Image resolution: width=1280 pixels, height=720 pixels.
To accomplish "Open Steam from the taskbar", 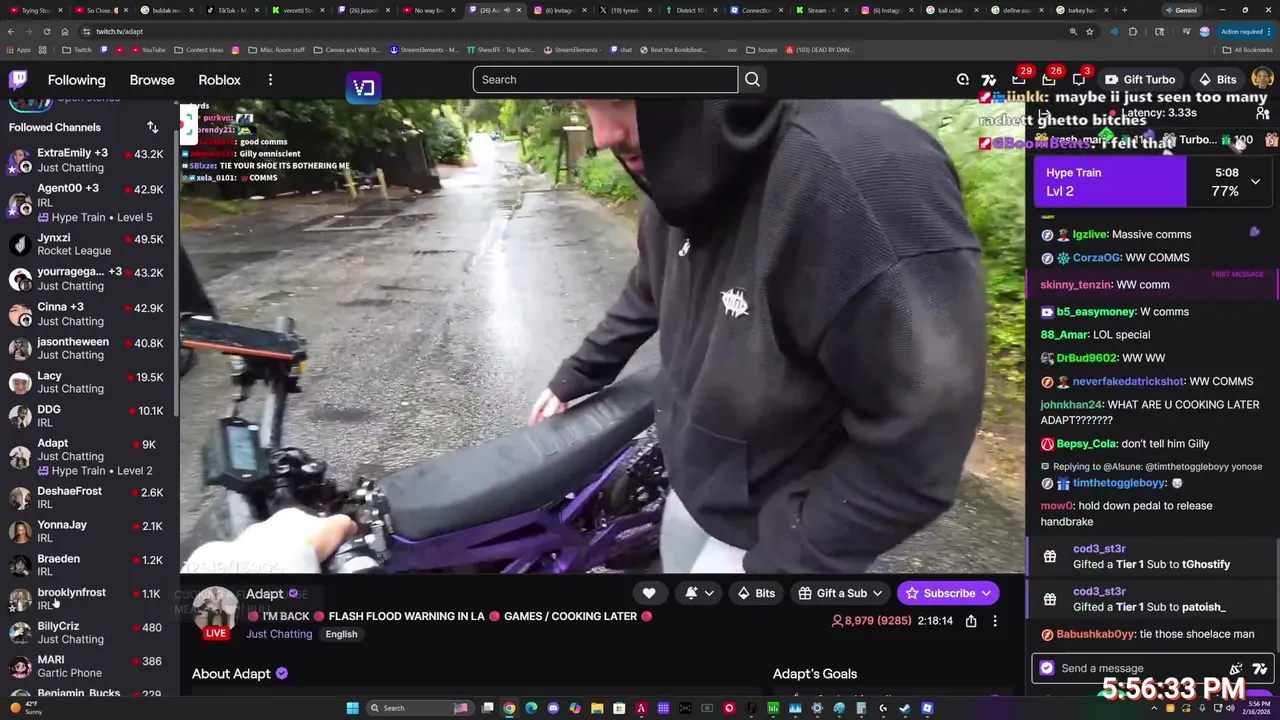I will 905,708.
